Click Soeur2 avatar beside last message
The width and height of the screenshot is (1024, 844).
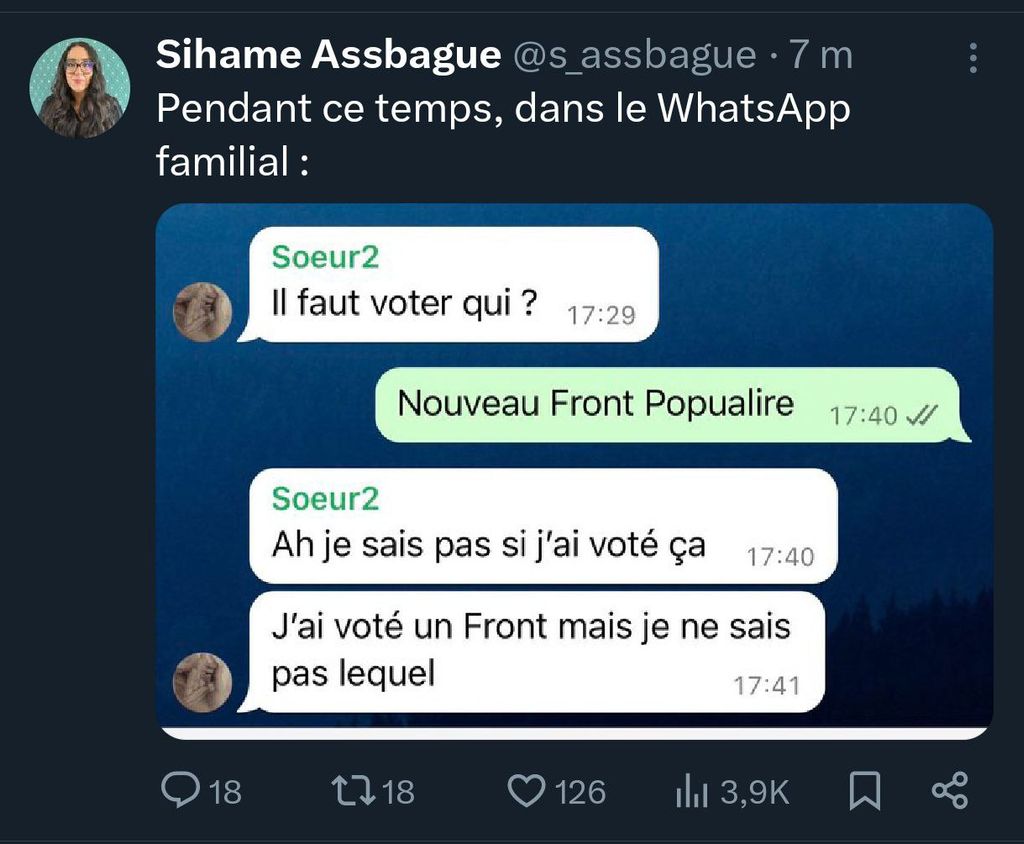point(202,682)
